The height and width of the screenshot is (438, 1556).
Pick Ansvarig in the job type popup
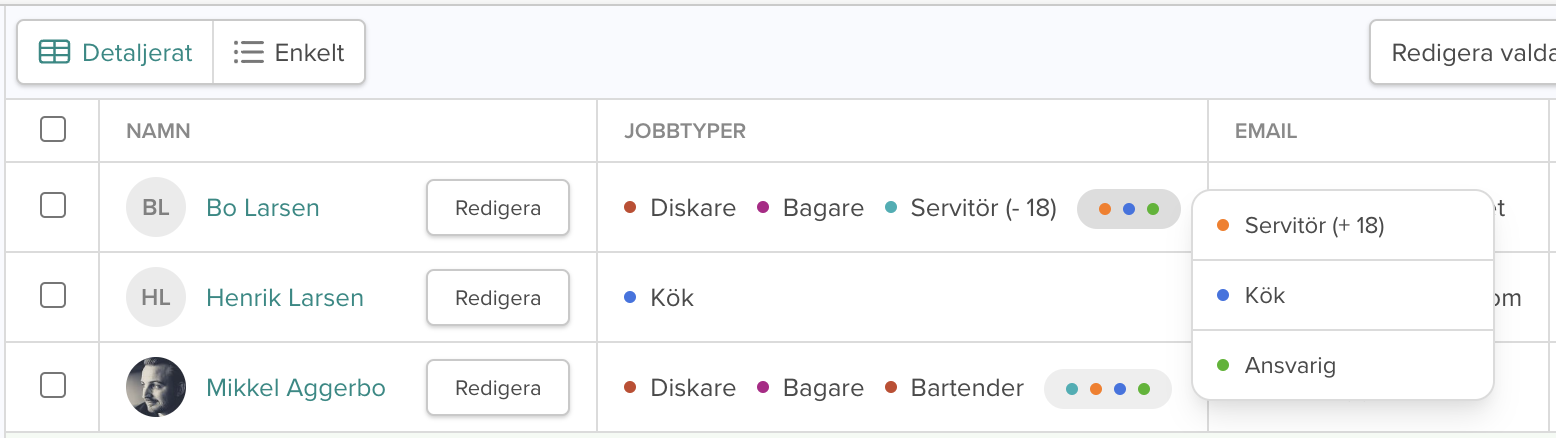click(1289, 366)
